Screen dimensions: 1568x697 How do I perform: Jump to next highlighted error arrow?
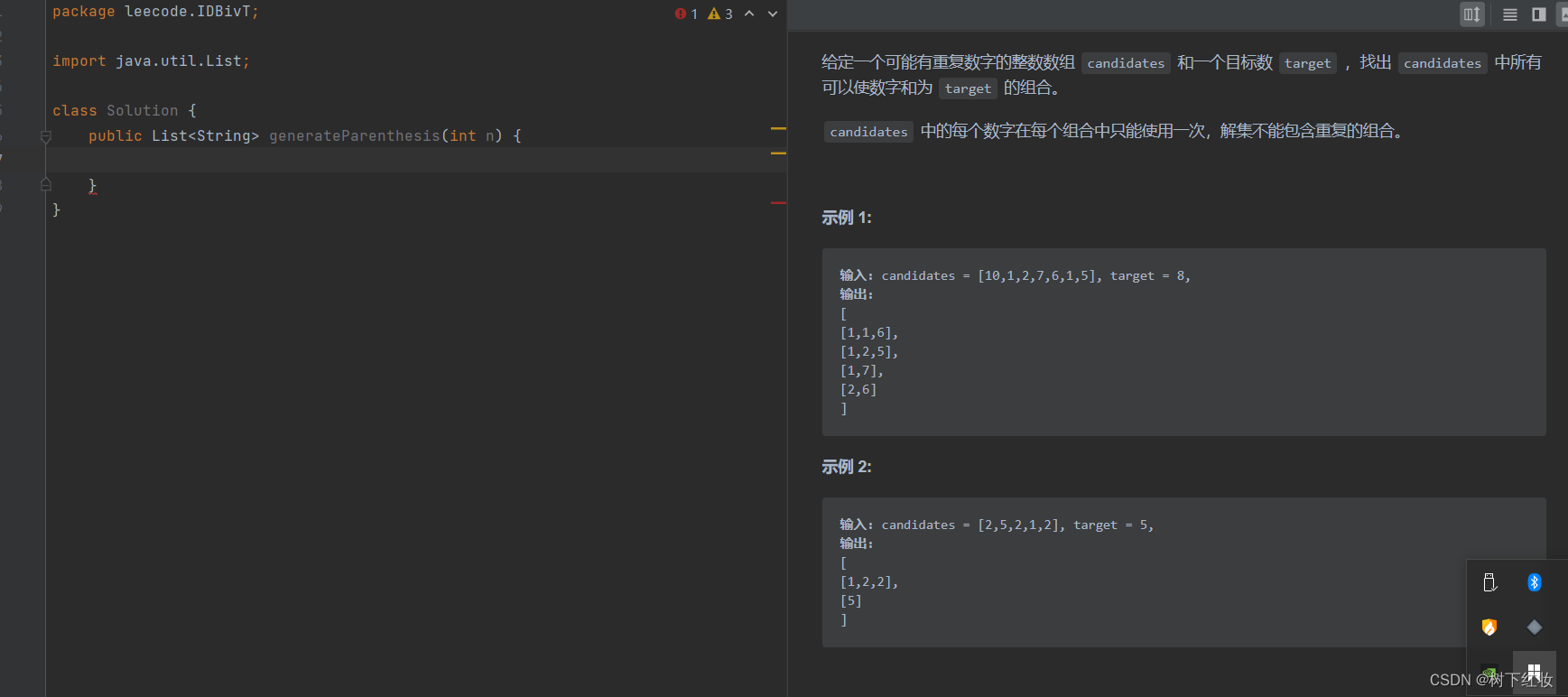(x=773, y=14)
